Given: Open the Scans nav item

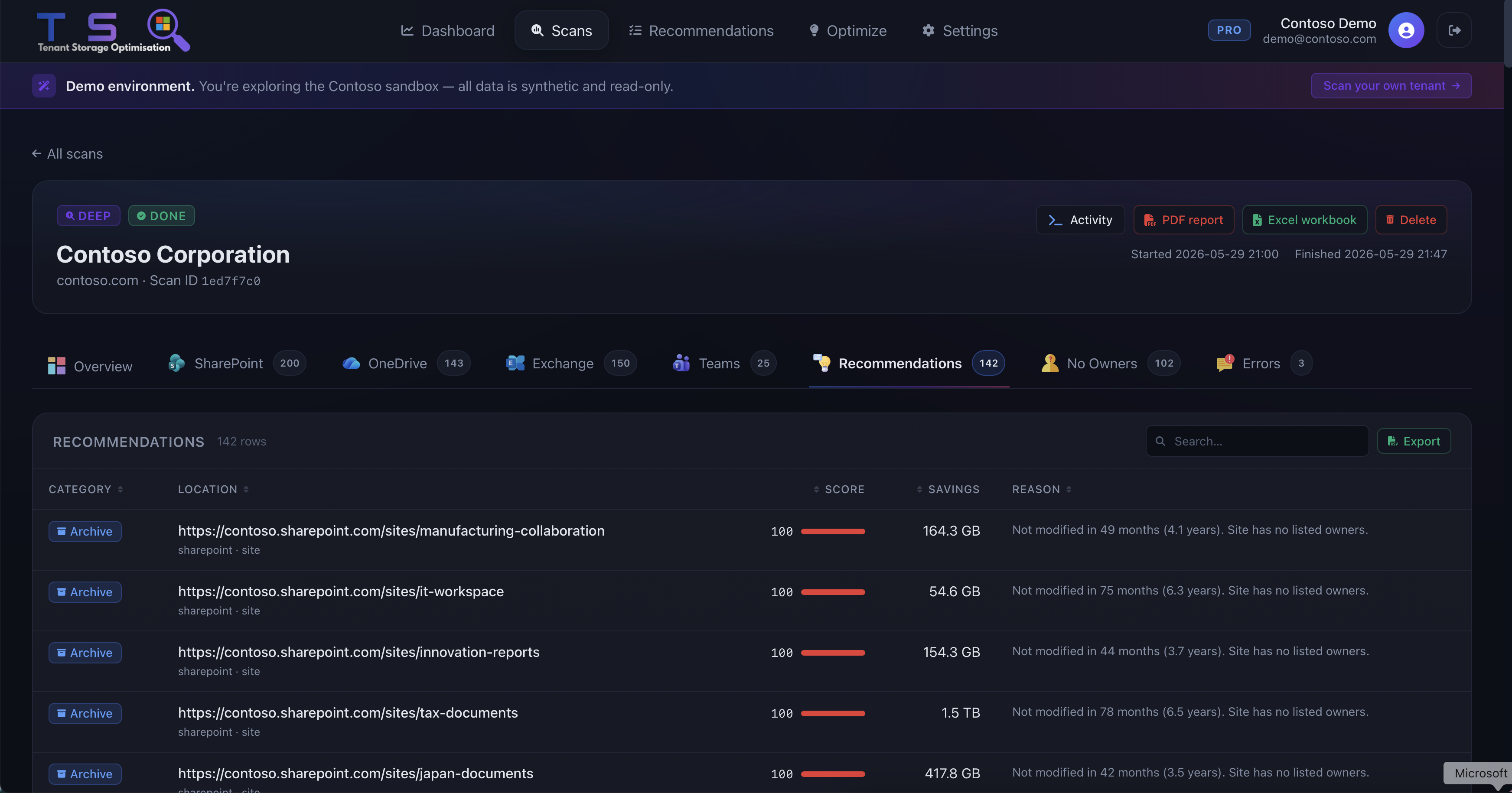Looking at the screenshot, I should (x=562, y=30).
